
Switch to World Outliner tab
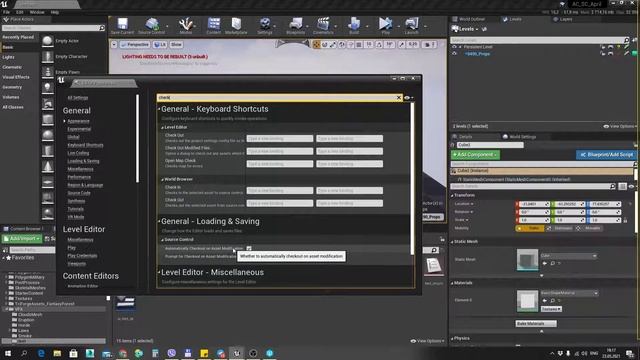pyautogui.click(x=472, y=19)
